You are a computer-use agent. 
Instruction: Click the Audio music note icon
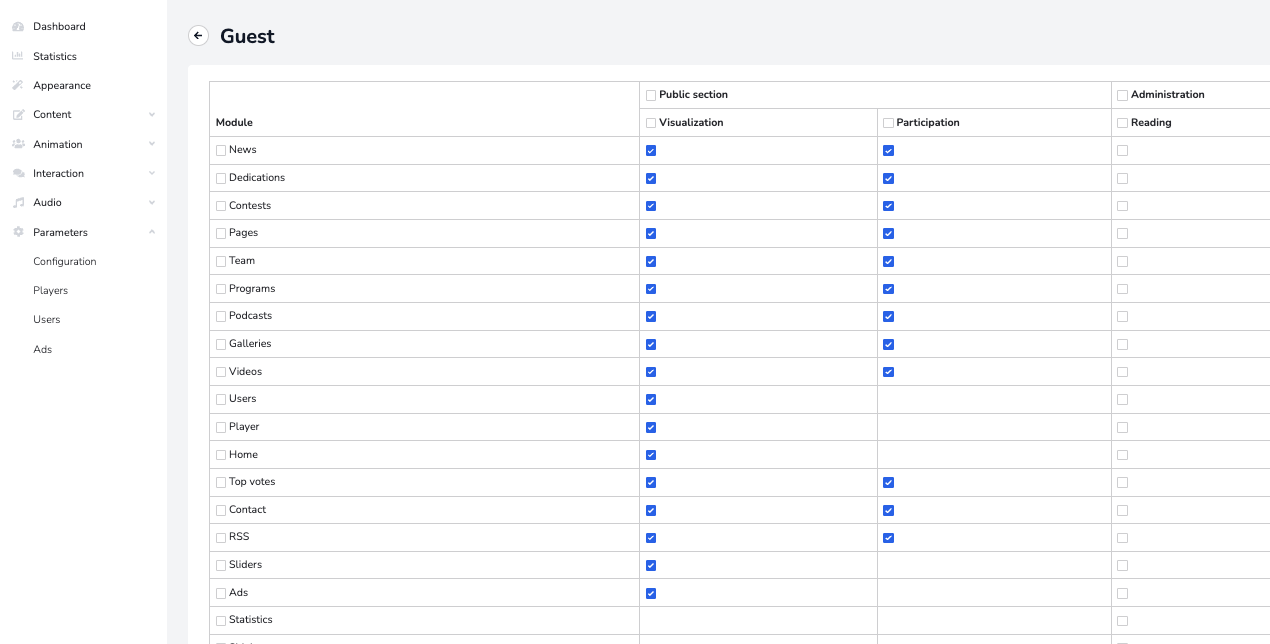click(x=18, y=202)
